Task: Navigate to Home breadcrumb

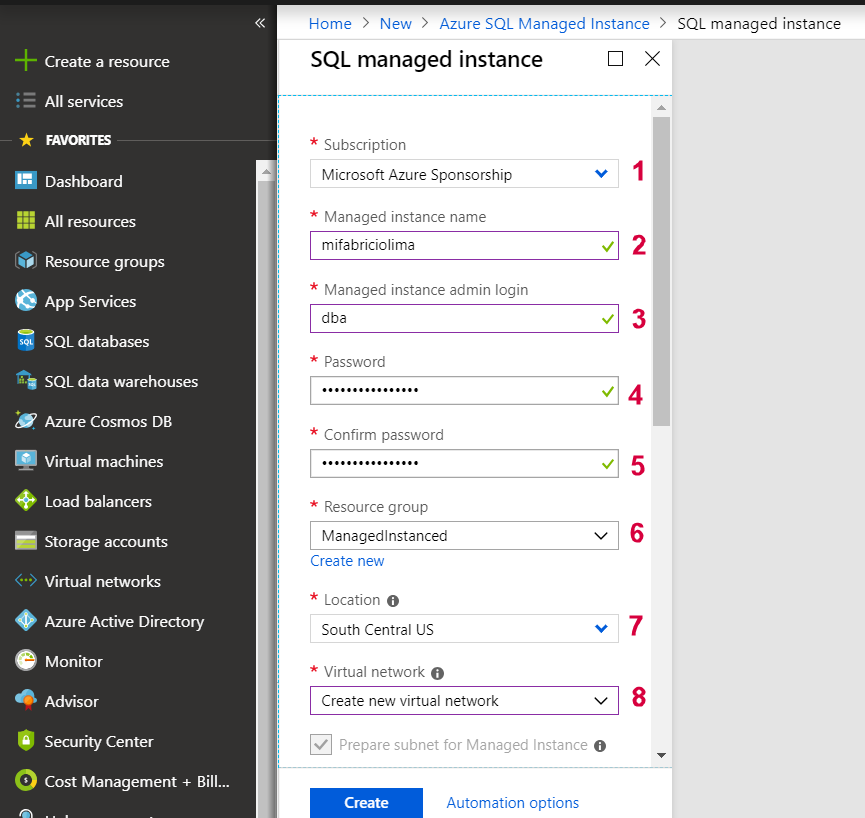Action: (330, 23)
